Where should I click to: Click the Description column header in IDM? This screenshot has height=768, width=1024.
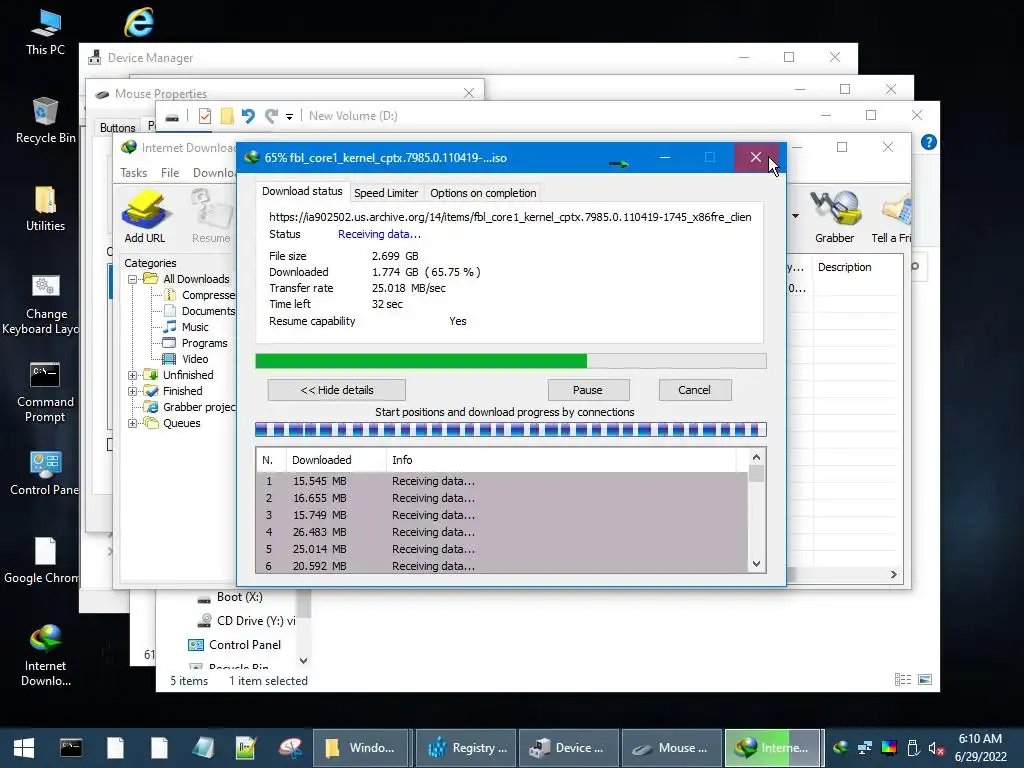[x=844, y=267]
